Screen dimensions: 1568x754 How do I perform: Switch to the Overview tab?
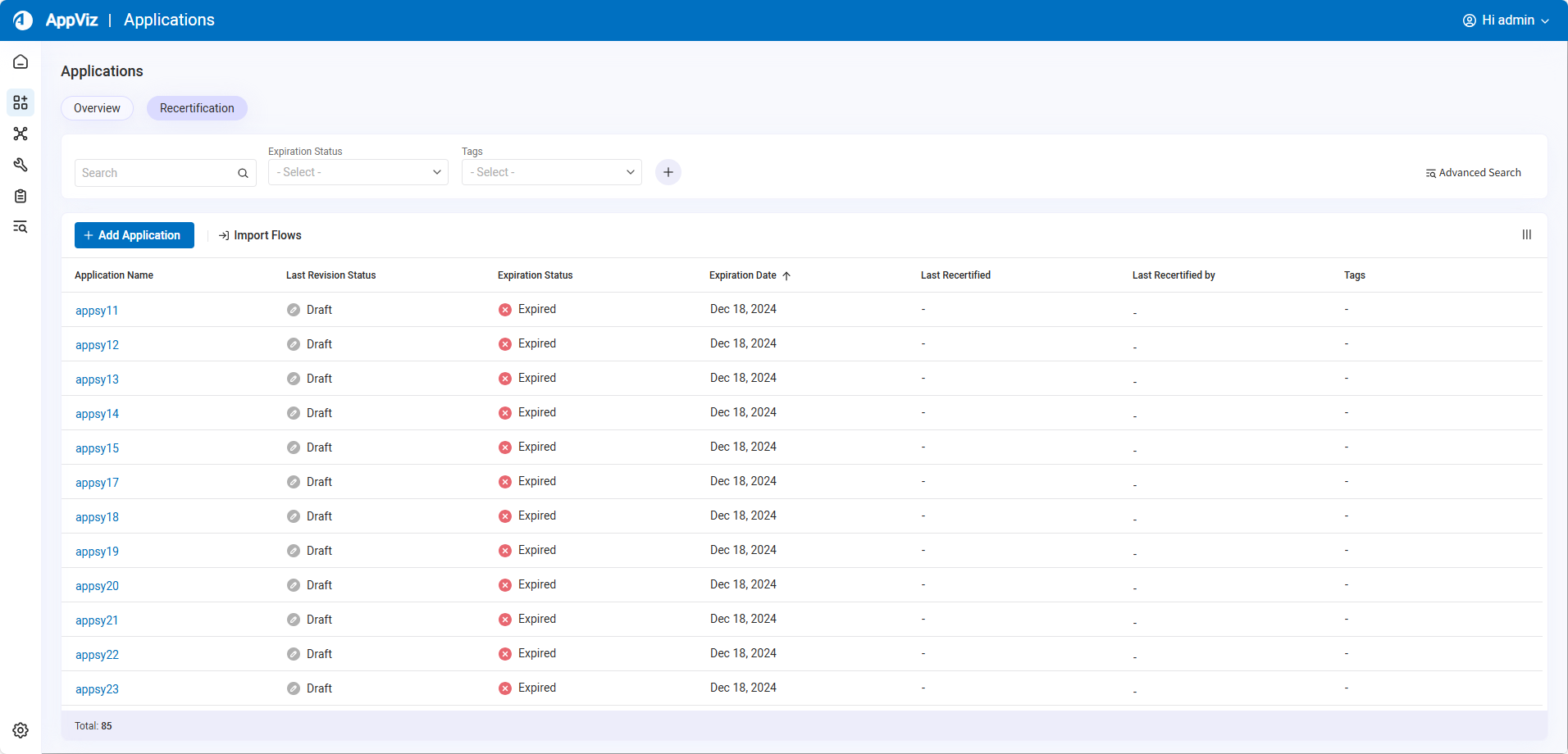coord(97,108)
